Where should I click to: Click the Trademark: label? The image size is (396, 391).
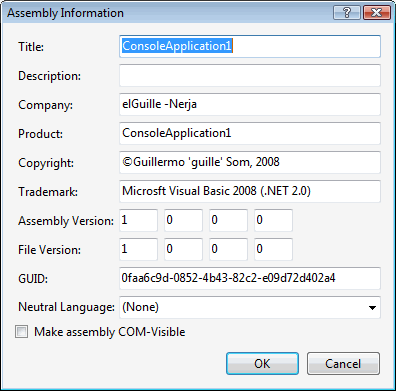48,192
